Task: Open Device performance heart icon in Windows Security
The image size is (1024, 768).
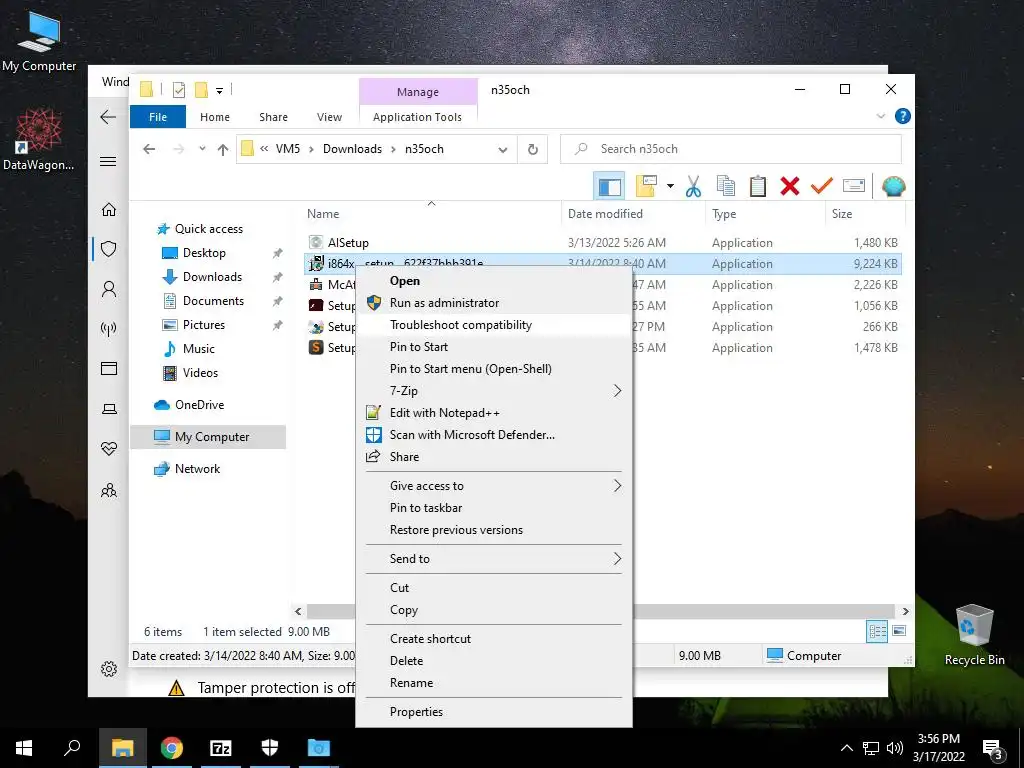Action: coord(109,449)
